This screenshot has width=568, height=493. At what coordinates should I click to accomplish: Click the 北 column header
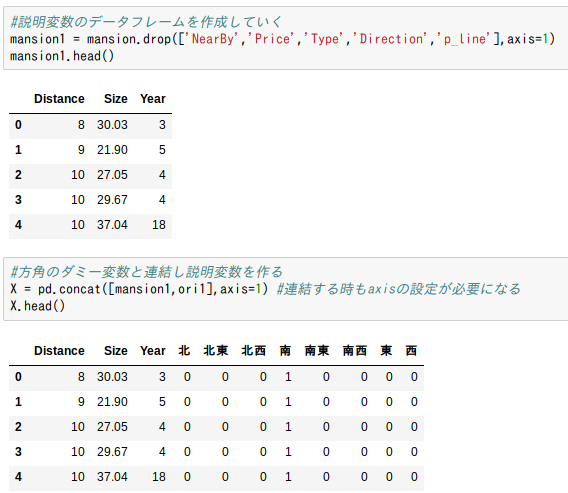[x=184, y=351]
